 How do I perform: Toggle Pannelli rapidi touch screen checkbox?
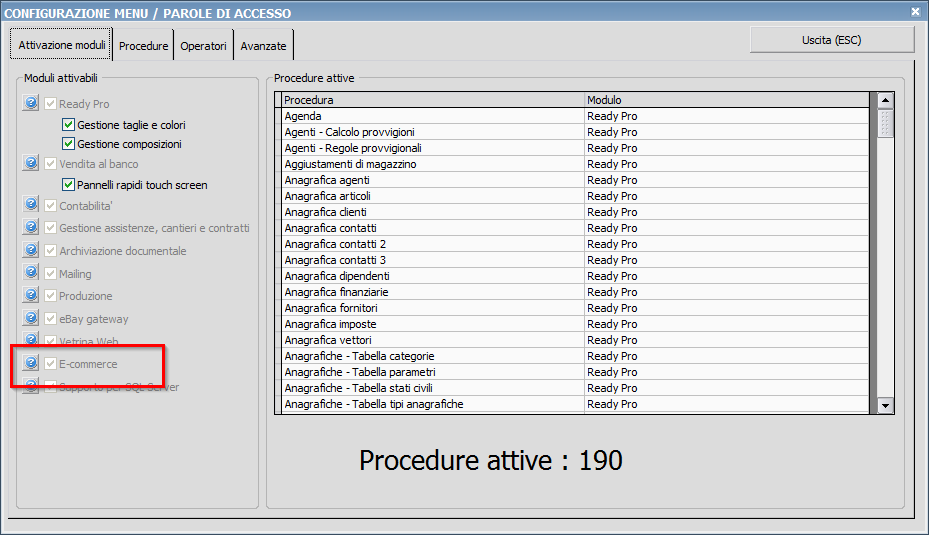68,184
